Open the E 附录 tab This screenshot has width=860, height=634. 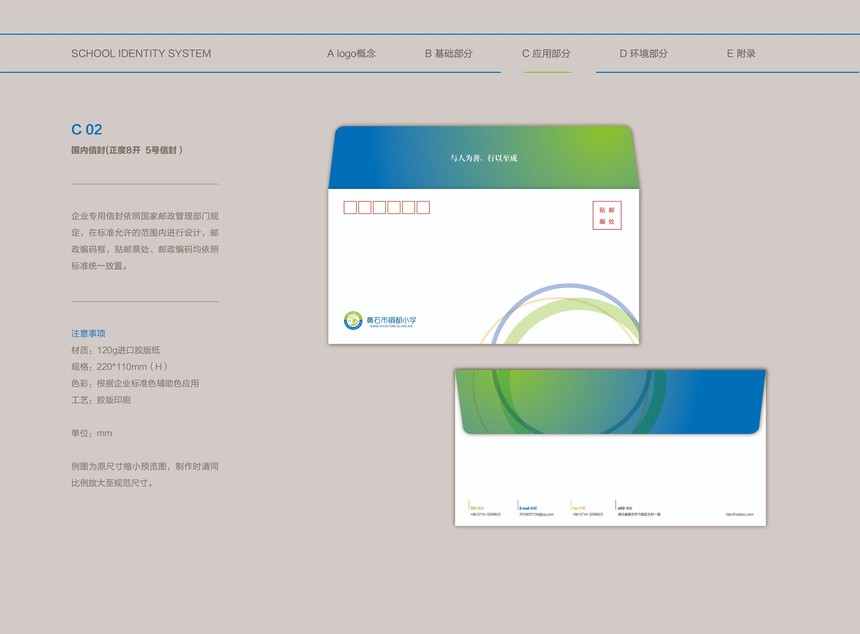pos(740,53)
